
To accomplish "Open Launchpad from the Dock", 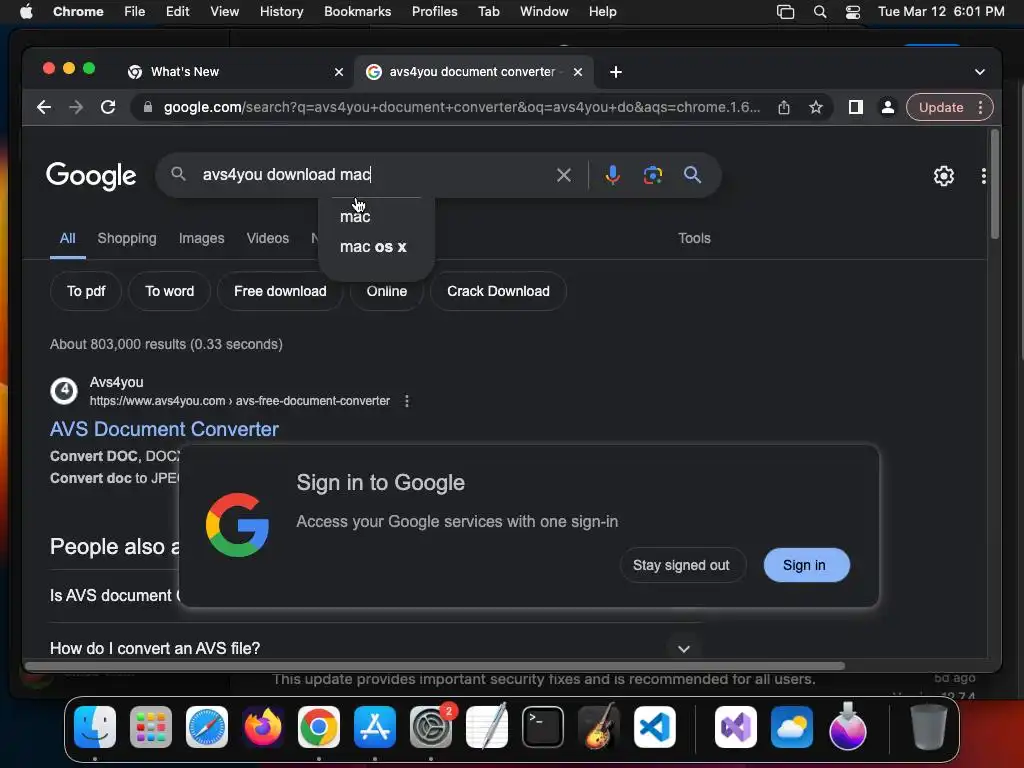I will coord(151,727).
